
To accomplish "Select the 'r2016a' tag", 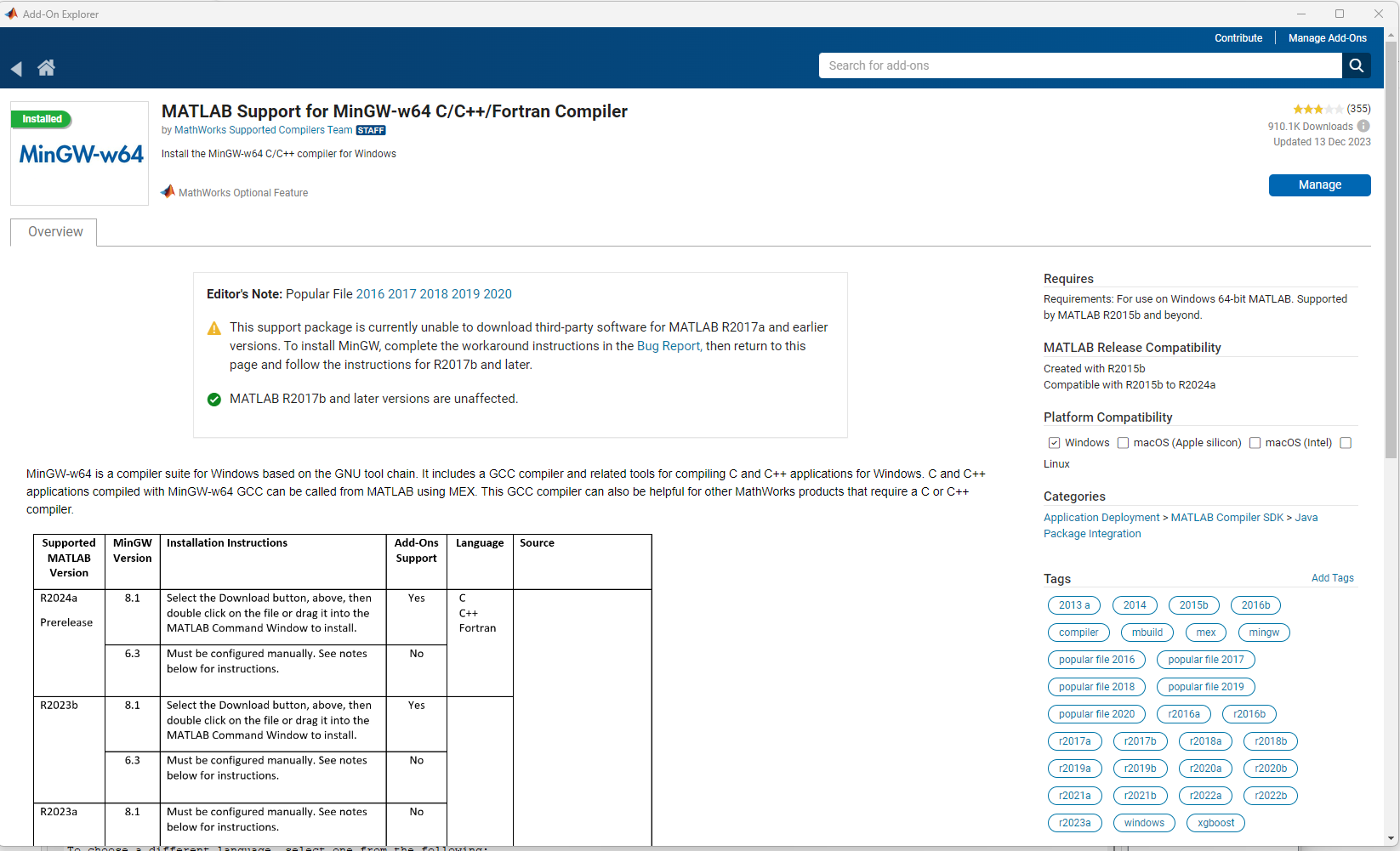I will [x=1184, y=714].
